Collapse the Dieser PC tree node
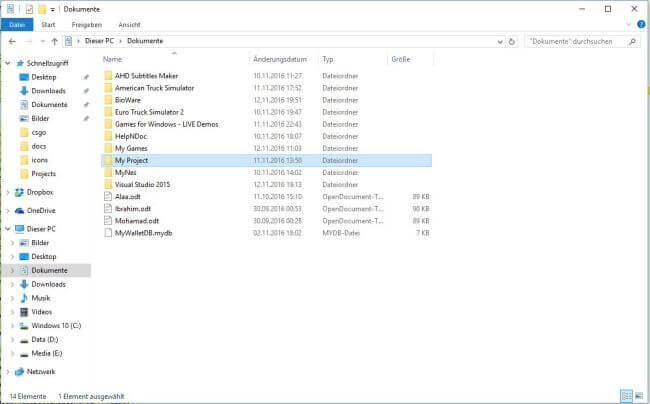The width and height of the screenshot is (650, 404). click(8, 229)
